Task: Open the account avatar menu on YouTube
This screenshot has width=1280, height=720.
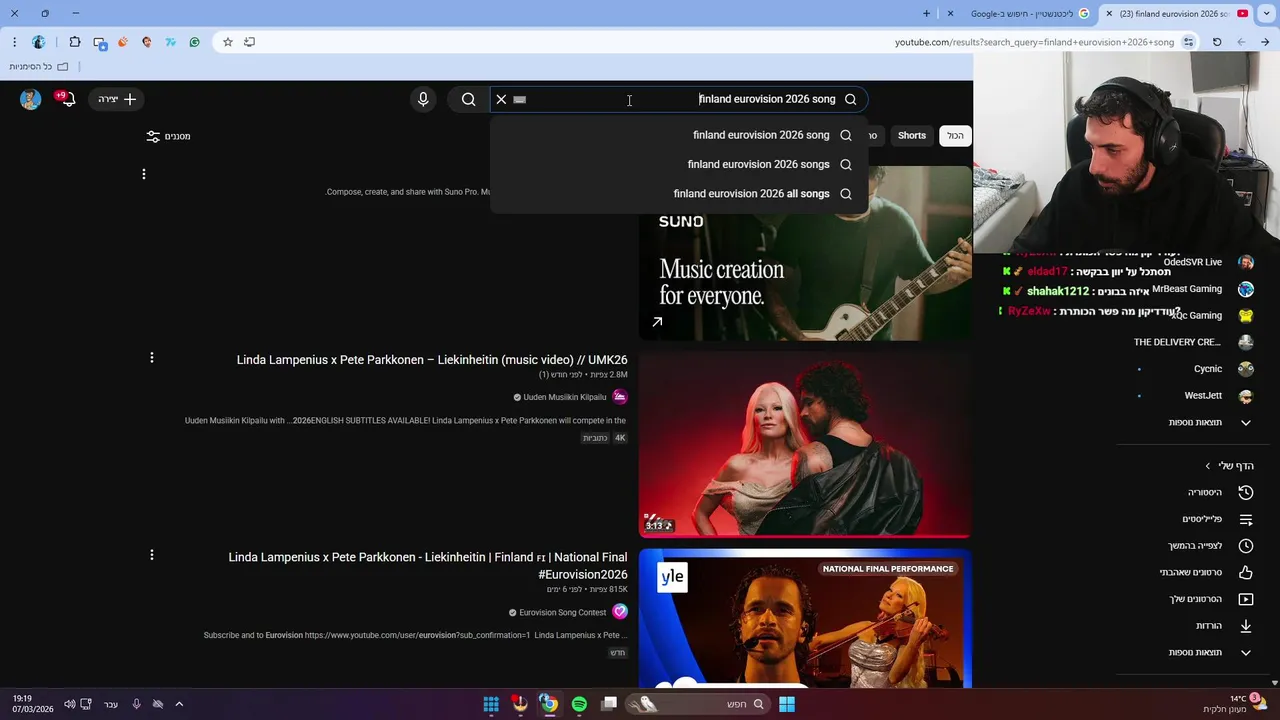Action: tap(31, 99)
